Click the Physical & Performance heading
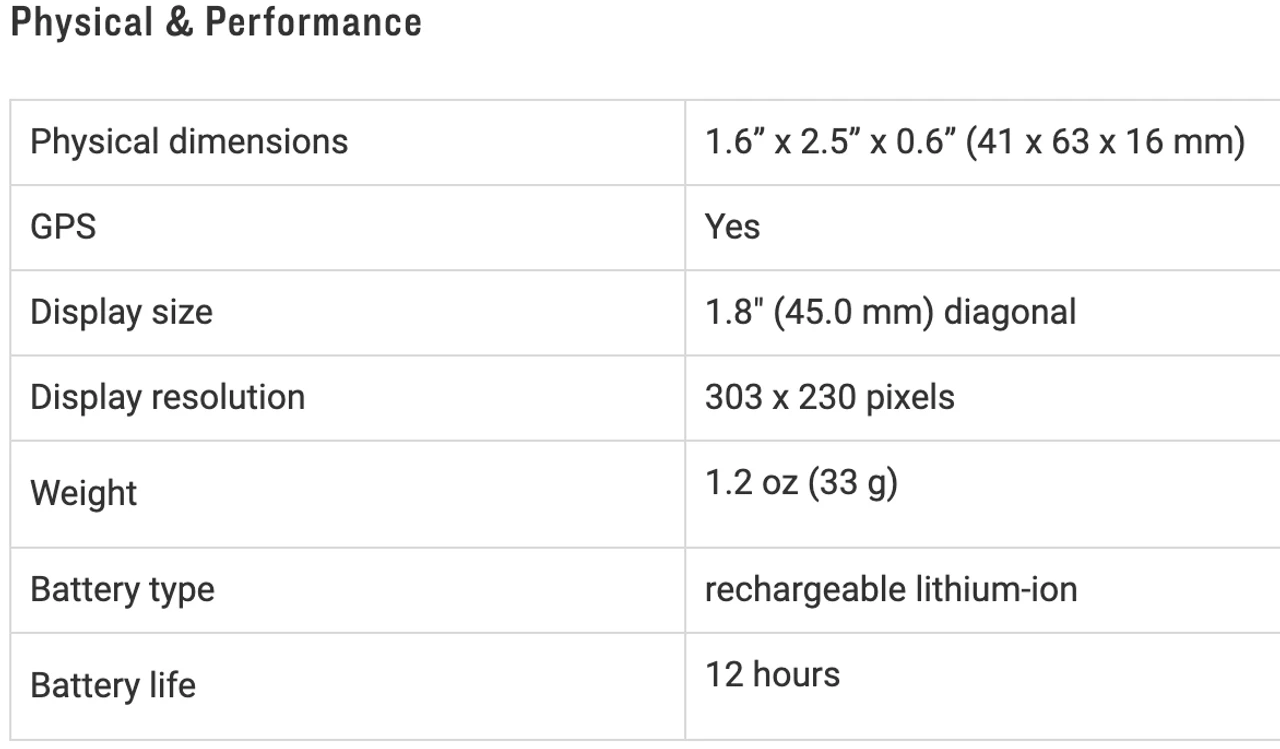This screenshot has height=749, width=1280. point(215,22)
